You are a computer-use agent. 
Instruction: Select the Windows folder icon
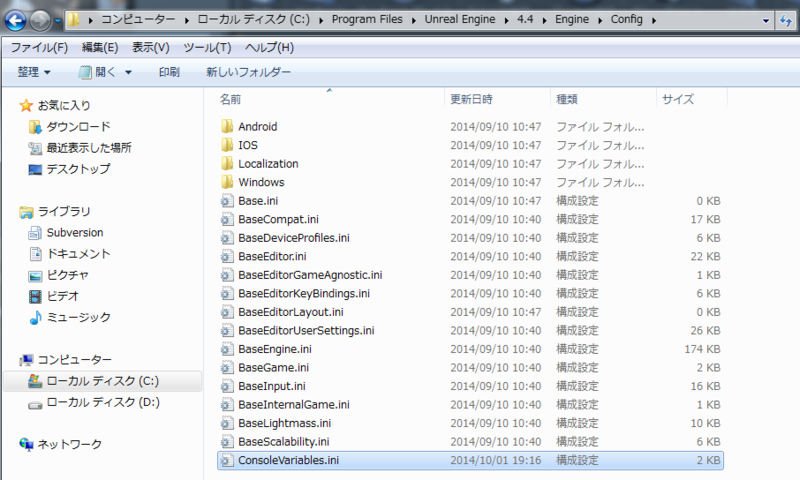[227, 182]
